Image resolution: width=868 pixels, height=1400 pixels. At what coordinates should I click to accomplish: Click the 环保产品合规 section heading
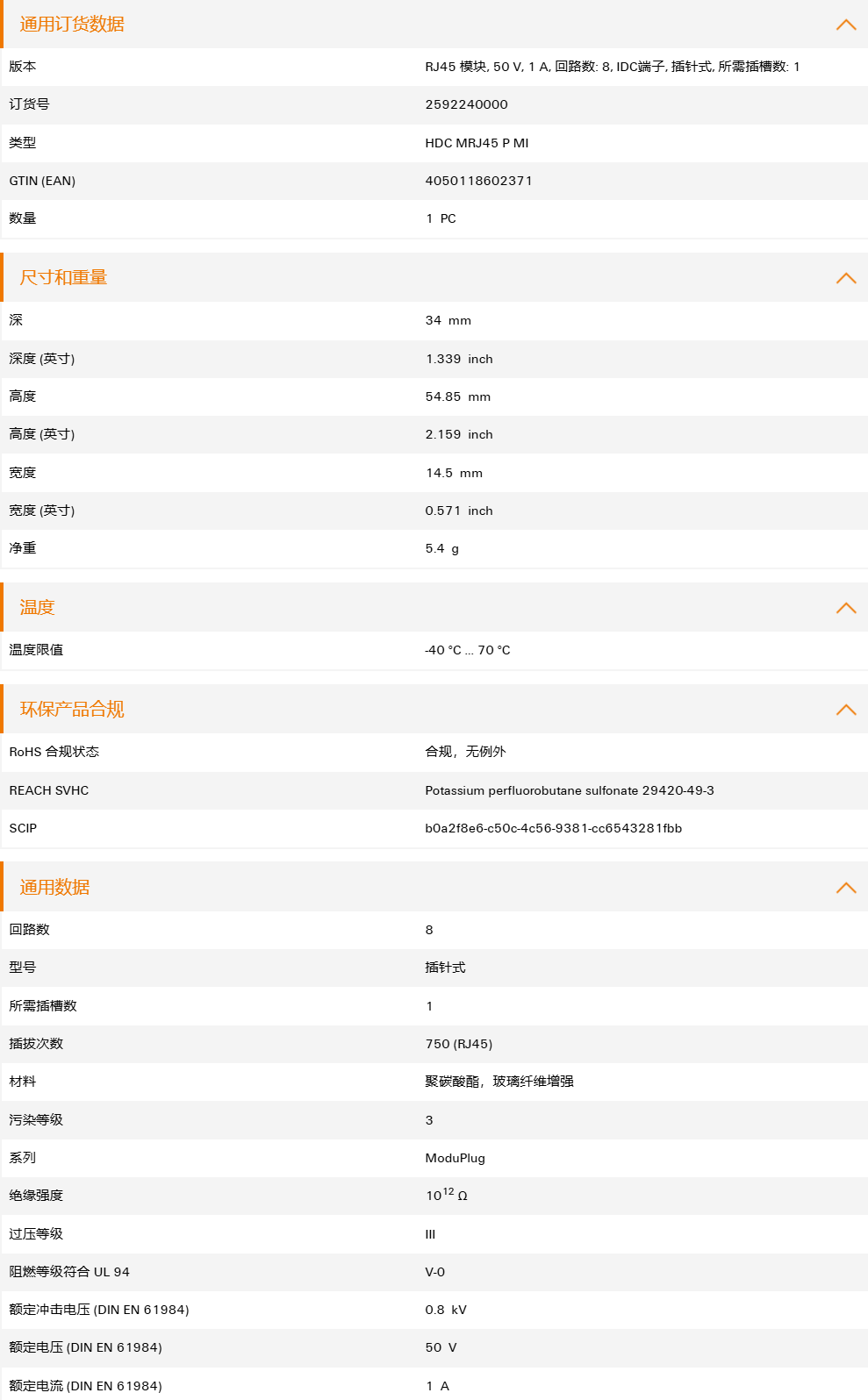tap(72, 710)
